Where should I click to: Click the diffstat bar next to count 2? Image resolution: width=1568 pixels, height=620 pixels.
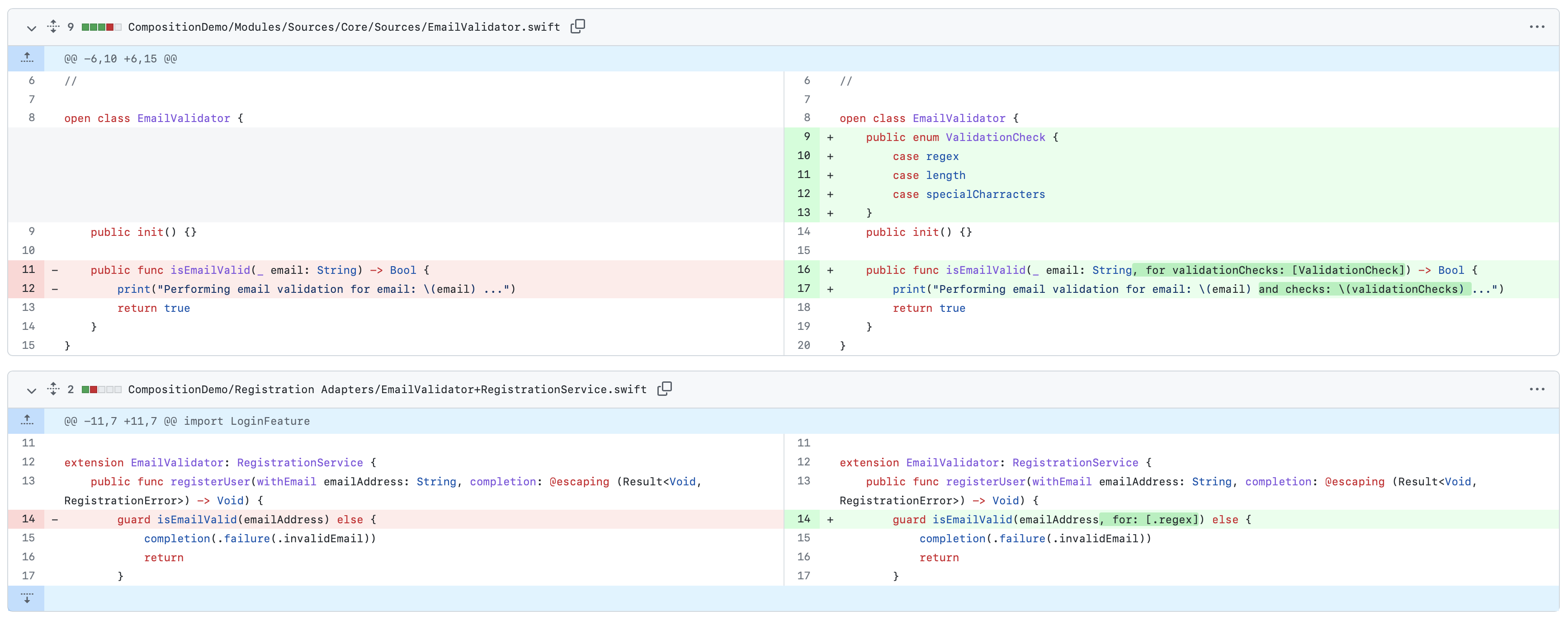[x=102, y=390]
